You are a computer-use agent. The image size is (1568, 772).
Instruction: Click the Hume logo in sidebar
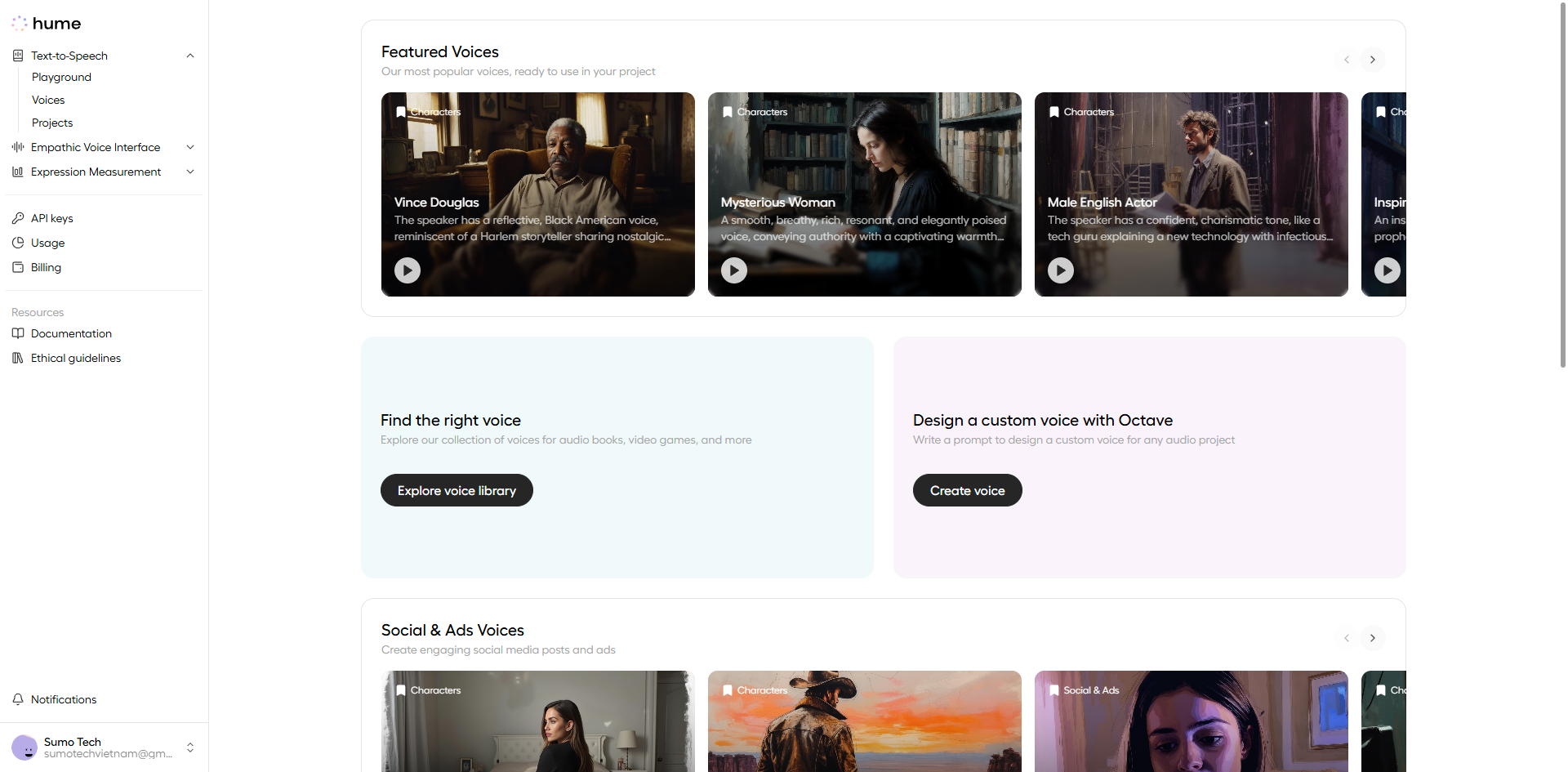click(x=47, y=24)
